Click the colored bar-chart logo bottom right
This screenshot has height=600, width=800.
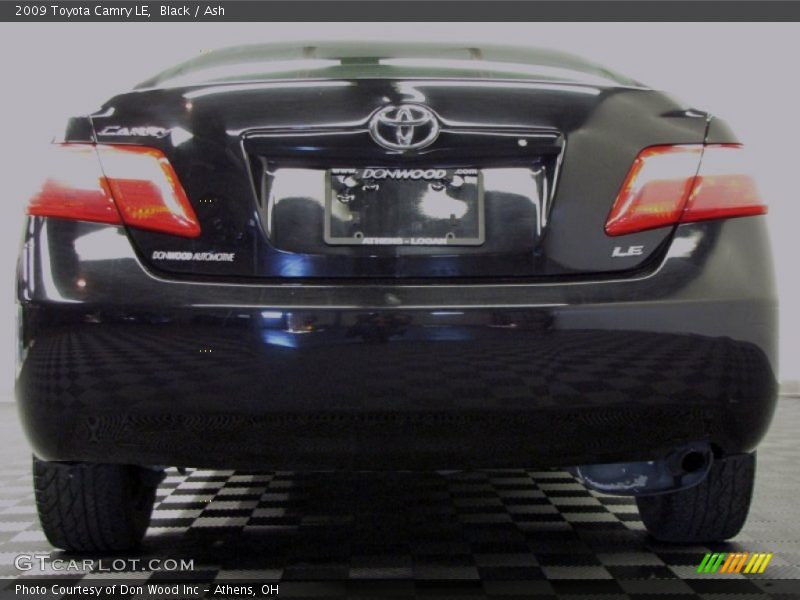pyautogui.click(x=733, y=562)
